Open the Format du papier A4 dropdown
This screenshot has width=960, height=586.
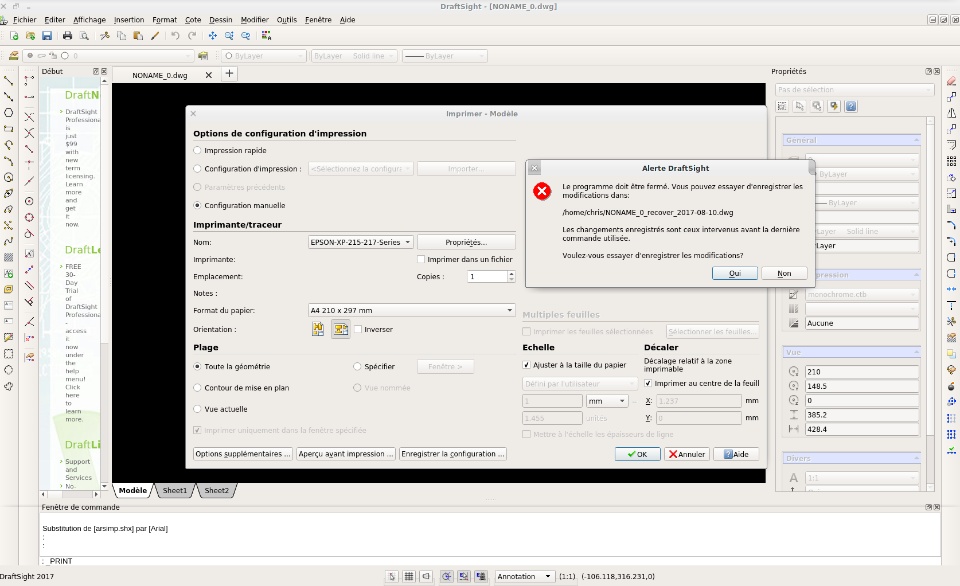click(x=411, y=310)
